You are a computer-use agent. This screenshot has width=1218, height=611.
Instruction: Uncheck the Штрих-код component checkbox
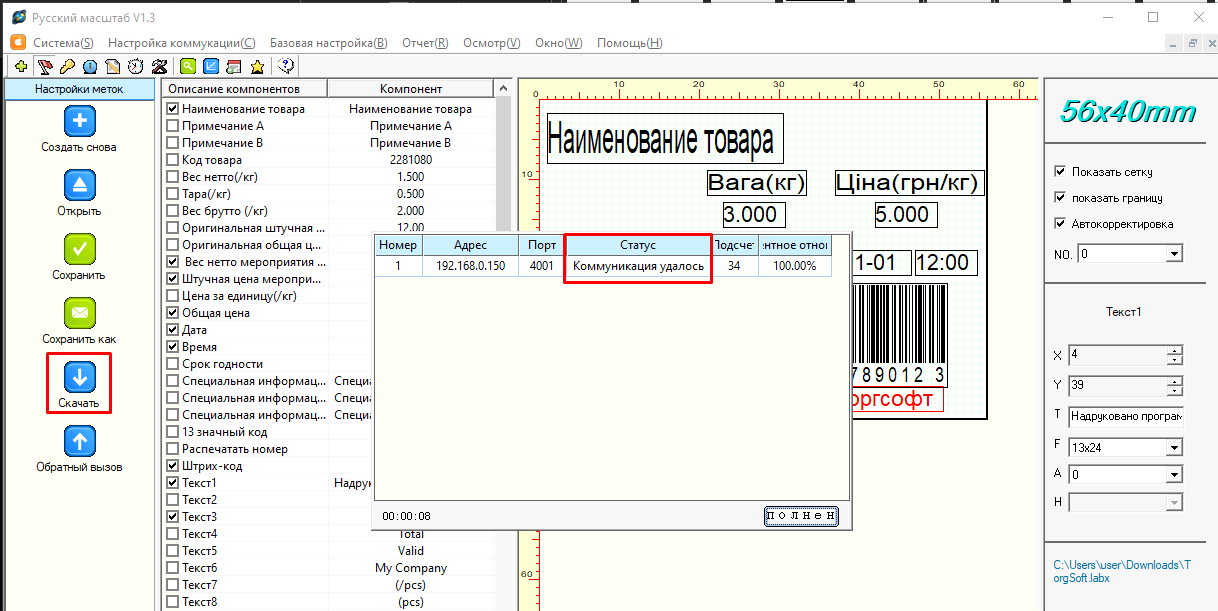pos(173,466)
